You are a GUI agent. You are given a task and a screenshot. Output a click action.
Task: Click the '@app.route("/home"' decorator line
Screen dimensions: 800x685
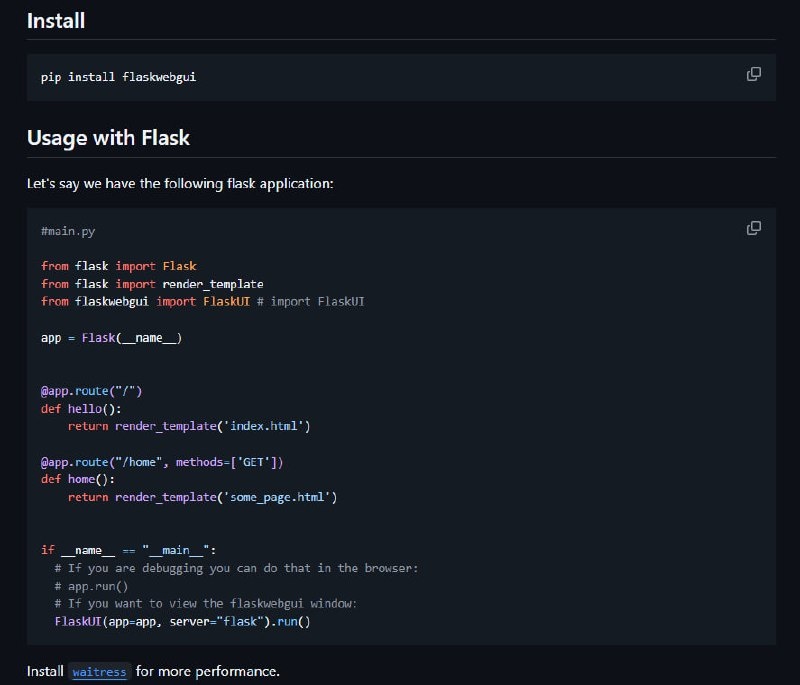[162, 462]
